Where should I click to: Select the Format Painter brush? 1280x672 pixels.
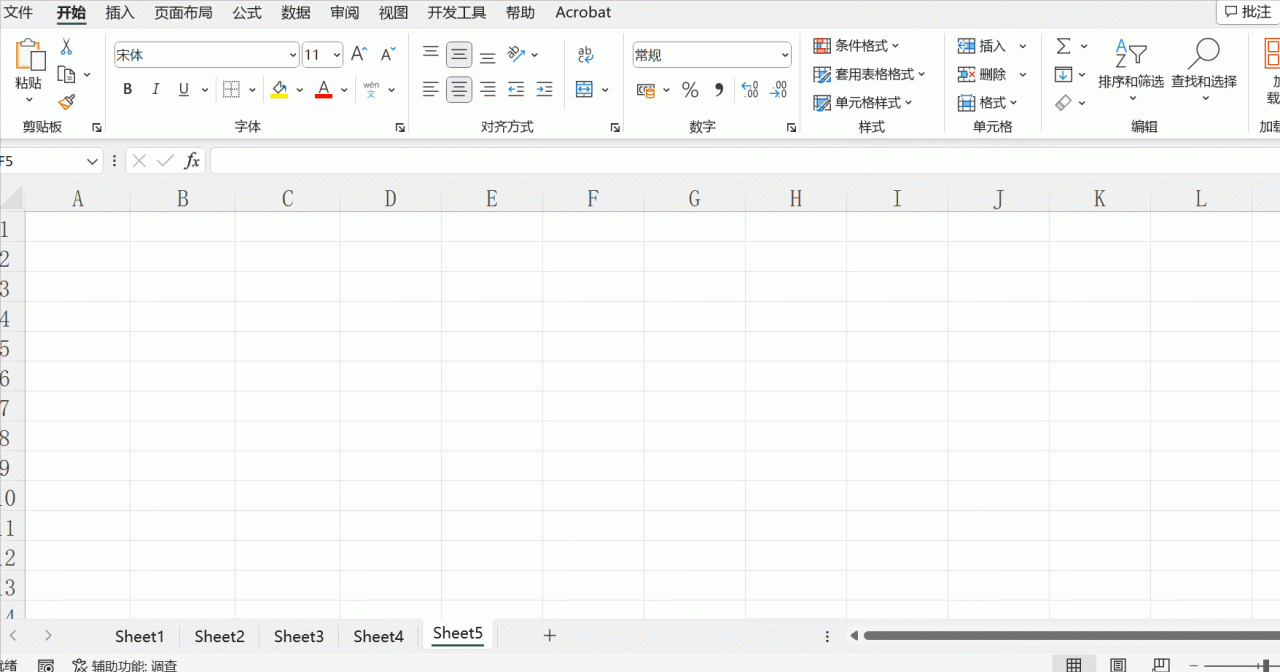coord(66,102)
